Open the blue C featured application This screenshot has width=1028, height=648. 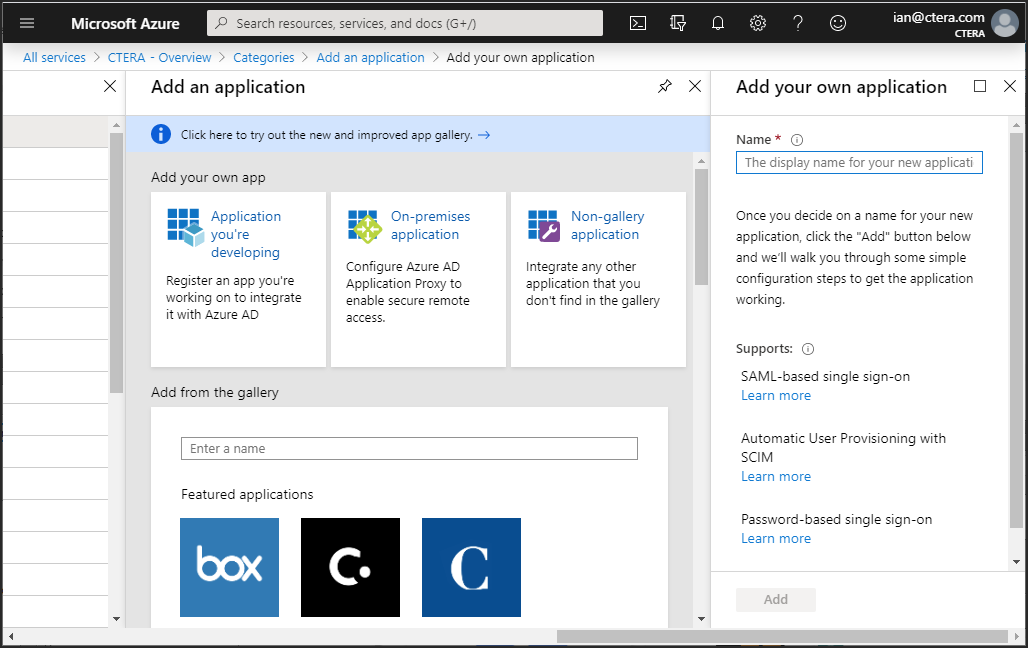pyautogui.click(x=471, y=567)
